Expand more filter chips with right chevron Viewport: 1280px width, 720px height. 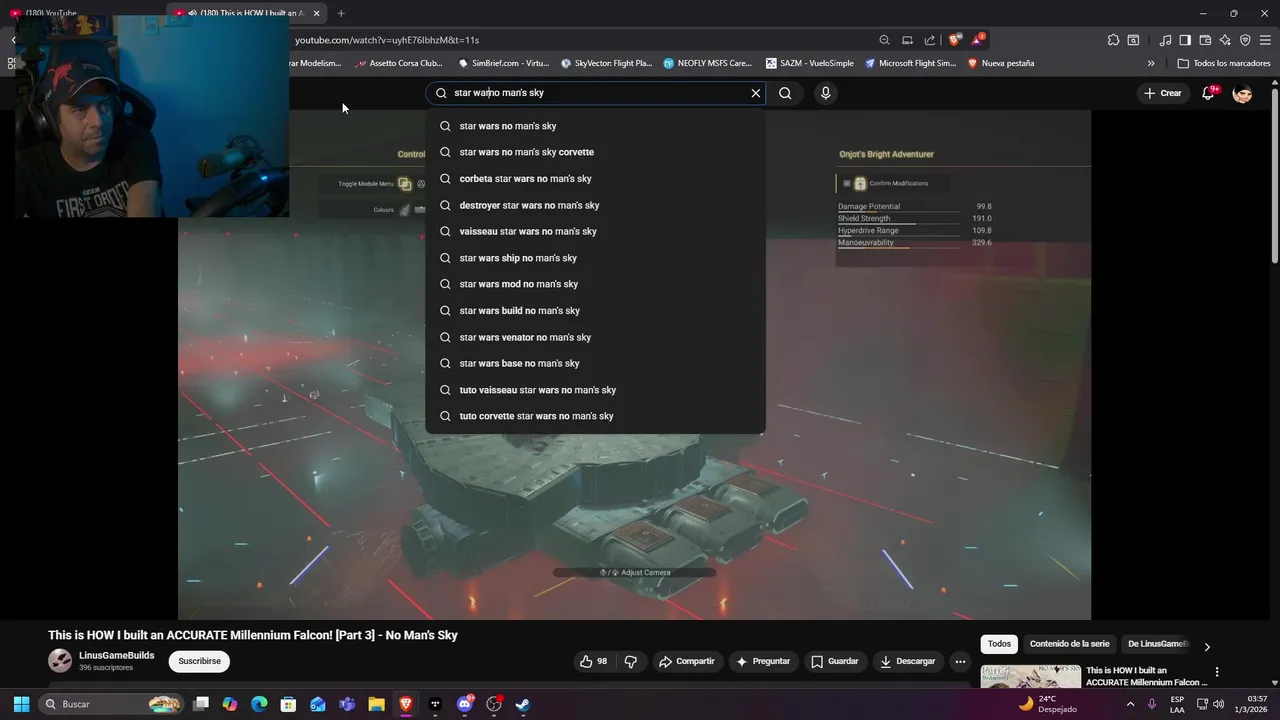coord(1207,646)
